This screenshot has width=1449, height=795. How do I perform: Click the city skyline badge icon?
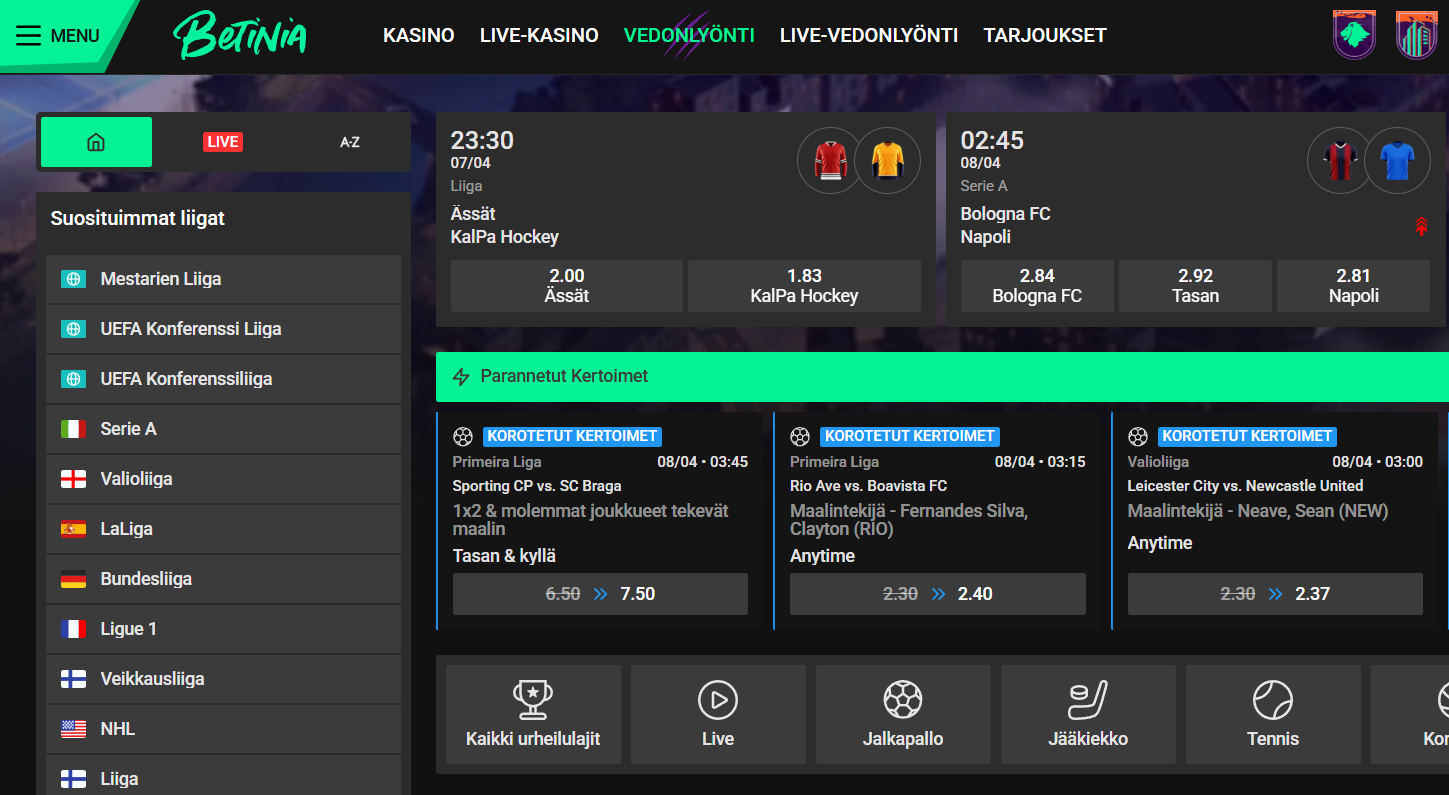[x=1417, y=35]
